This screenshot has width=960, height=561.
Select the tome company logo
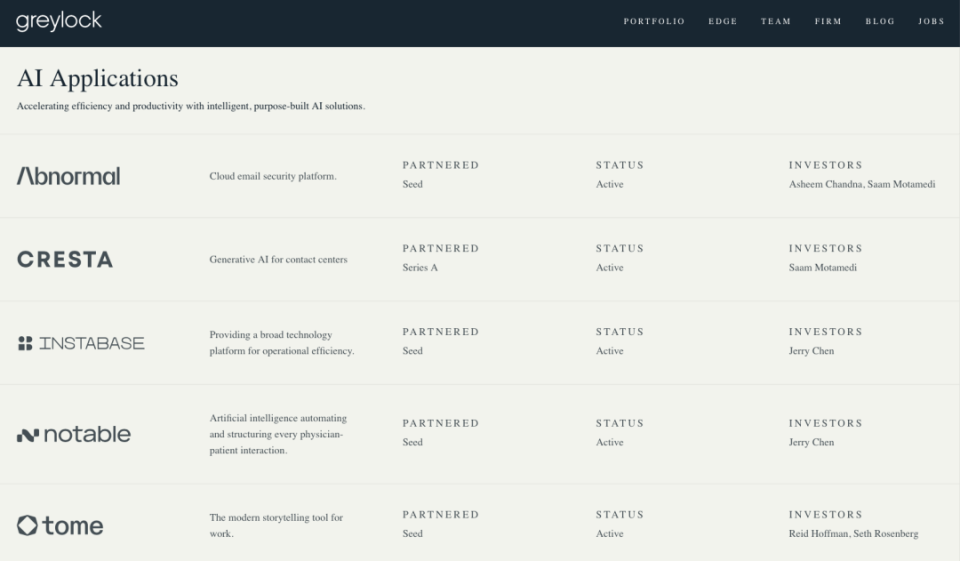pyautogui.click(x=60, y=525)
